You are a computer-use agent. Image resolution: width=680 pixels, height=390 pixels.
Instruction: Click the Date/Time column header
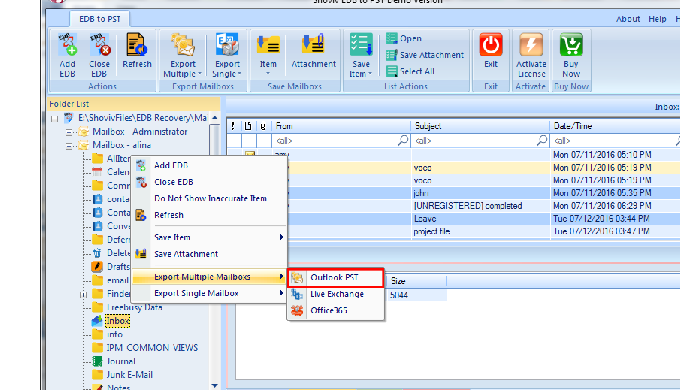coord(615,126)
